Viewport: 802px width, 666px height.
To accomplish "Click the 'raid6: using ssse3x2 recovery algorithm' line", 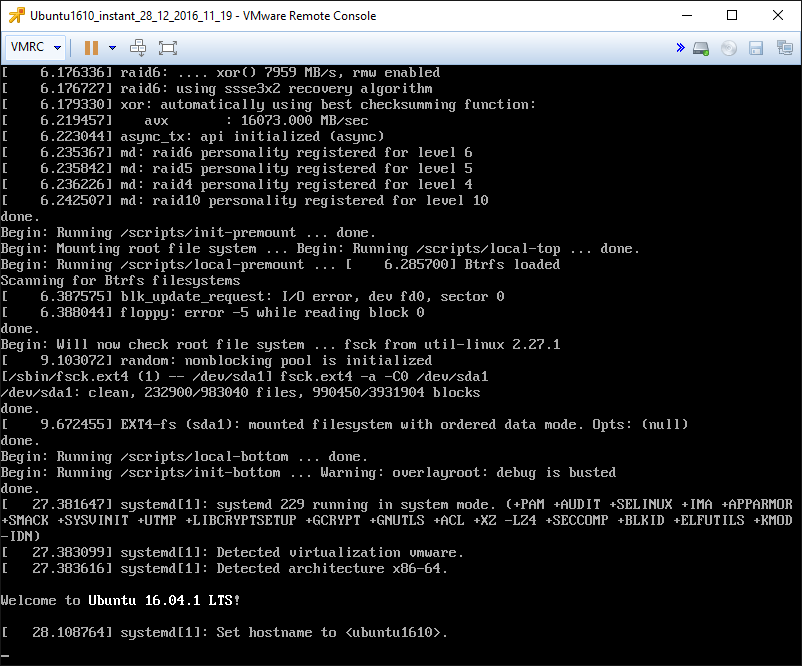I will point(216,88).
